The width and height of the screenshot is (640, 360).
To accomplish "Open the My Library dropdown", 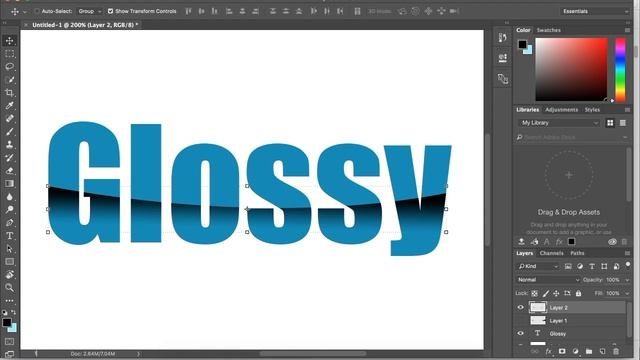I will coord(559,123).
